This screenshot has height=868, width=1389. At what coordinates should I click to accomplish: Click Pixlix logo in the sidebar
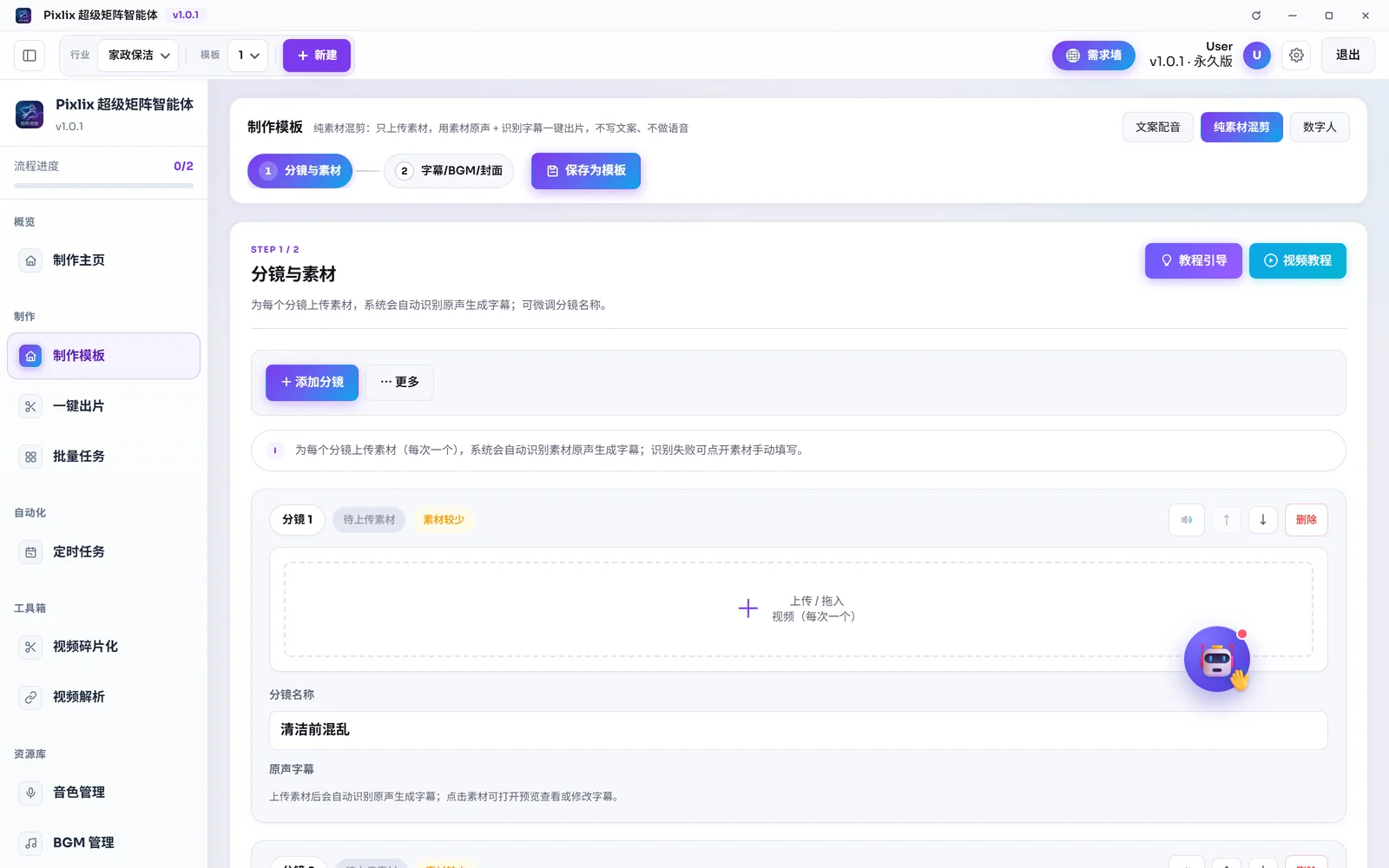[x=30, y=115]
